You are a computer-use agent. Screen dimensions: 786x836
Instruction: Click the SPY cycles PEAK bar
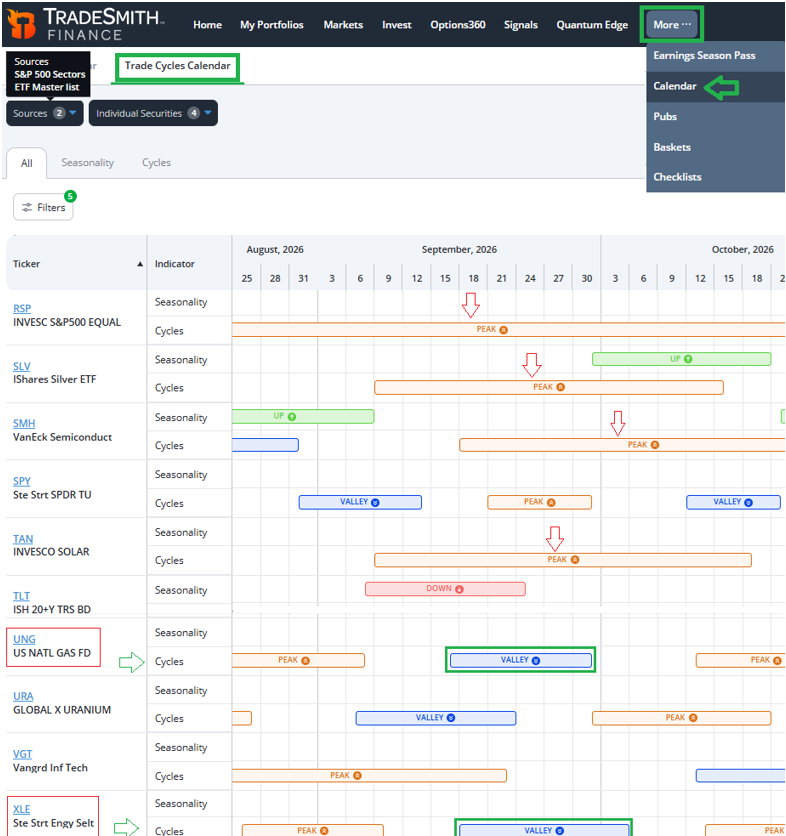[x=539, y=502]
